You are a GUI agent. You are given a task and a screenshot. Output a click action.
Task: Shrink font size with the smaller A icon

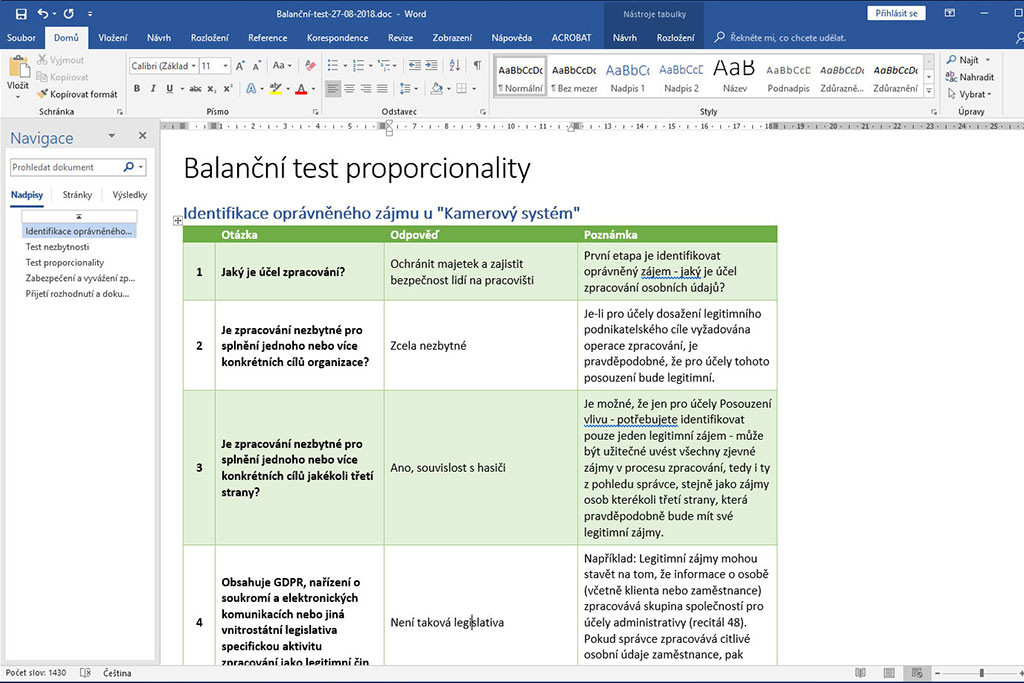pos(257,66)
